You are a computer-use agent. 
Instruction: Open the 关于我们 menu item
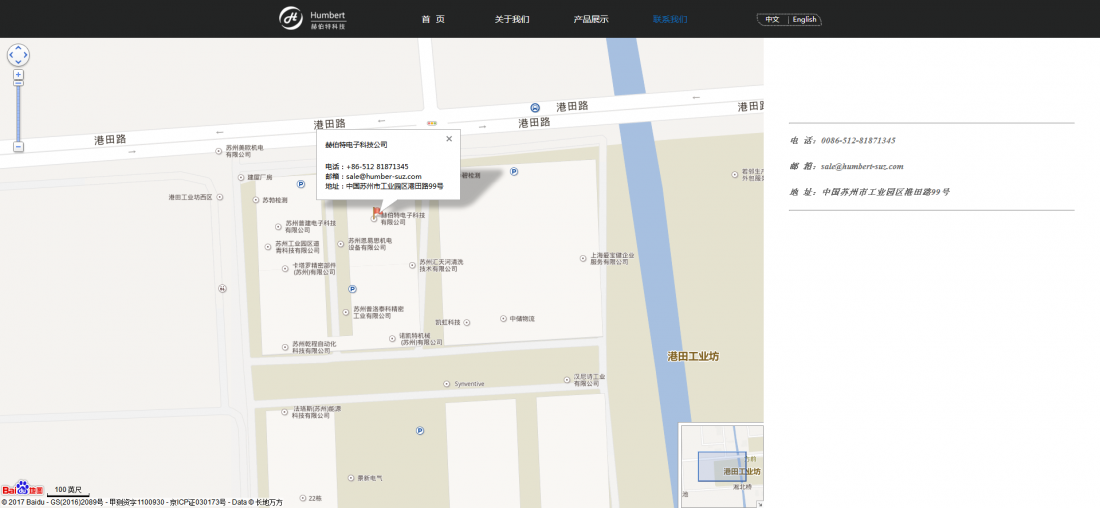[512, 19]
